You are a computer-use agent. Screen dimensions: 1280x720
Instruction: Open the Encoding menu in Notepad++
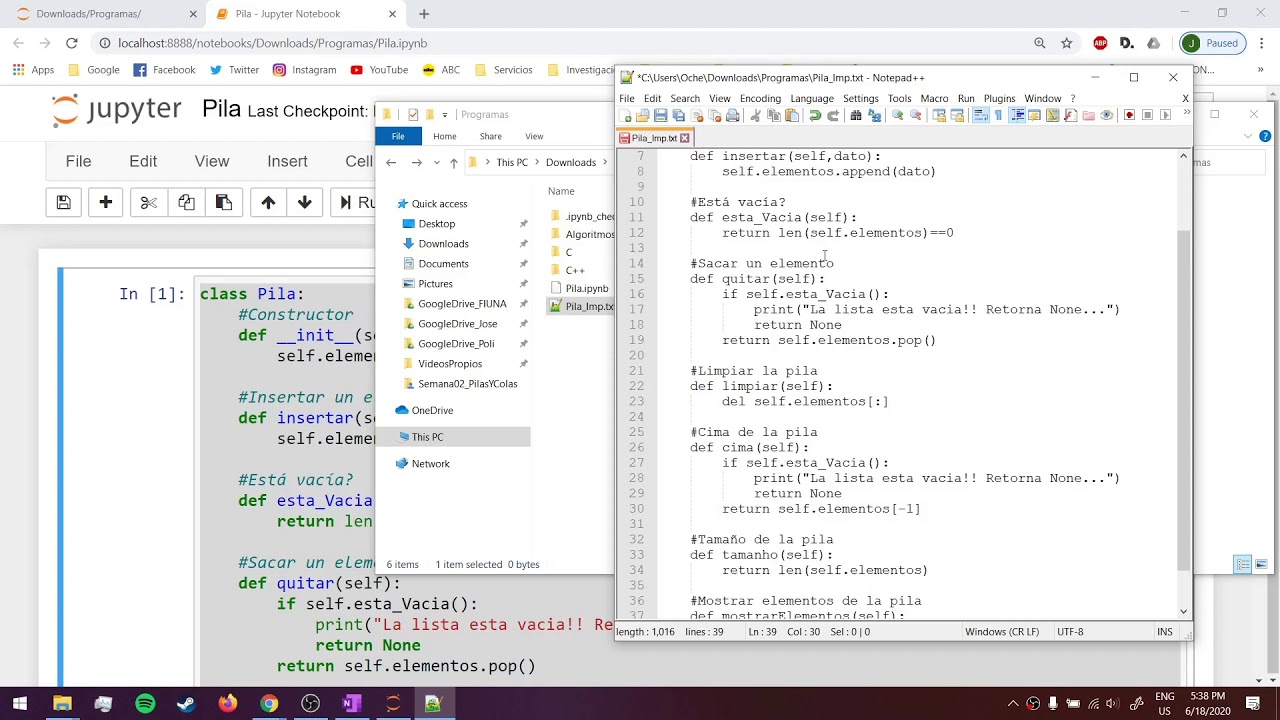pyautogui.click(x=760, y=98)
